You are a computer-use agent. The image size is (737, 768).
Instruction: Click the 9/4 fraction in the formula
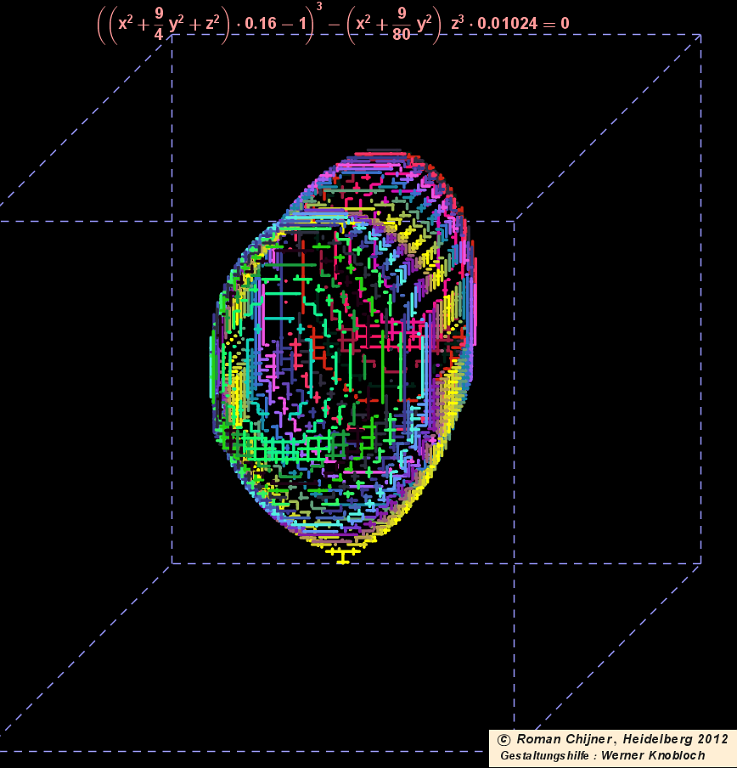pyautogui.click(x=158, y=23)
